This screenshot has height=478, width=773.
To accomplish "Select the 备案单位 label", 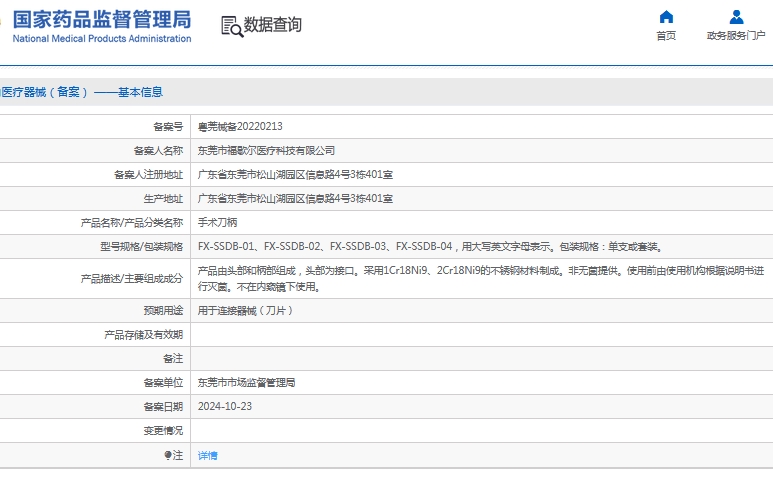I will [x=163, y=383].
